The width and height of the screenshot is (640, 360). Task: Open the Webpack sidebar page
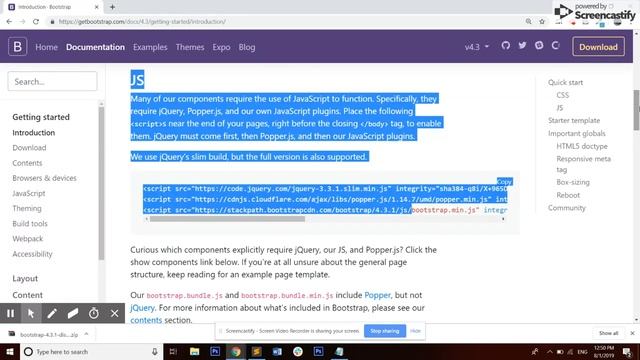[27, 239]
